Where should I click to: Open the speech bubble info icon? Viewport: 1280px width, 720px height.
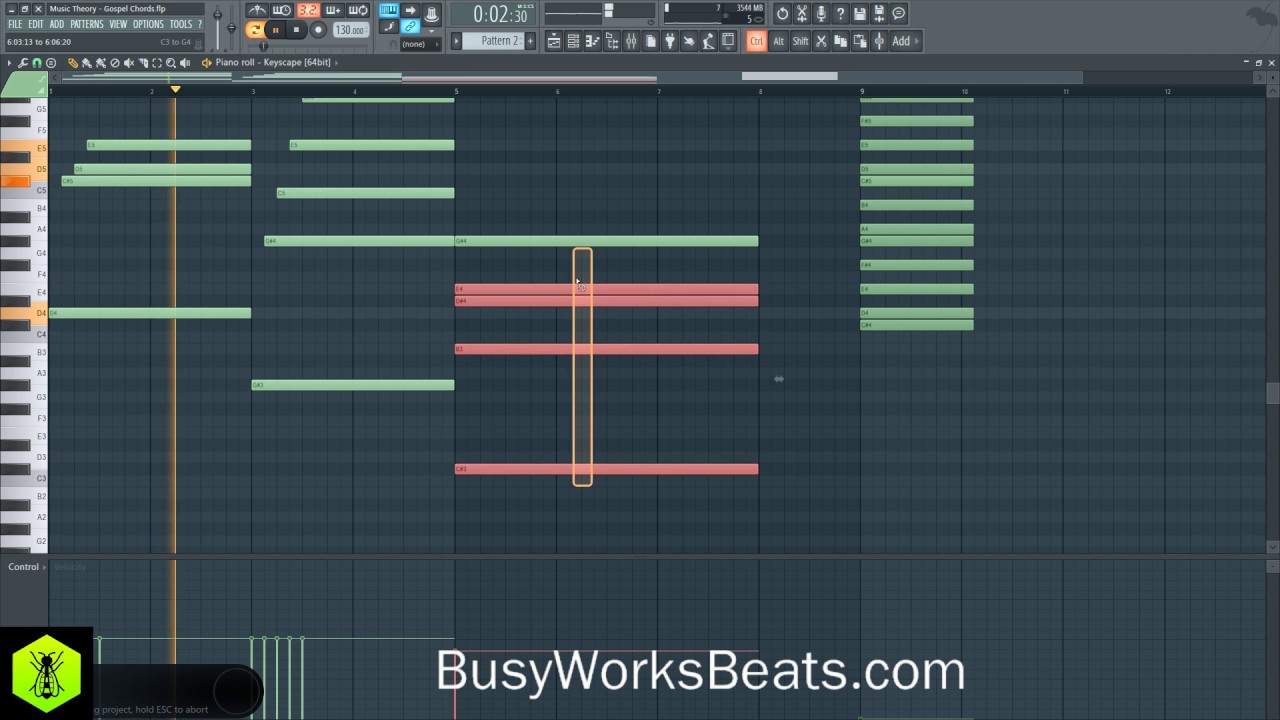899,14
